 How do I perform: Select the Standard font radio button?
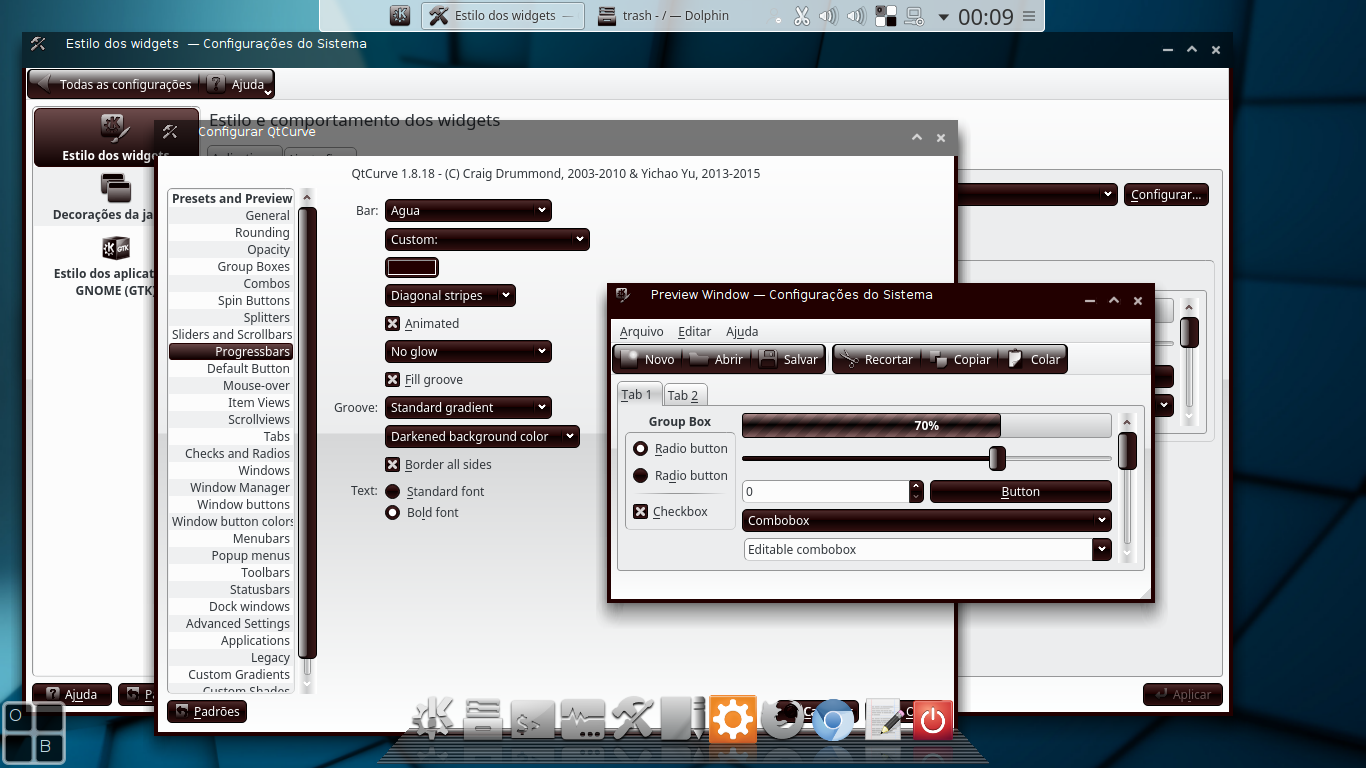coord(393,491)
